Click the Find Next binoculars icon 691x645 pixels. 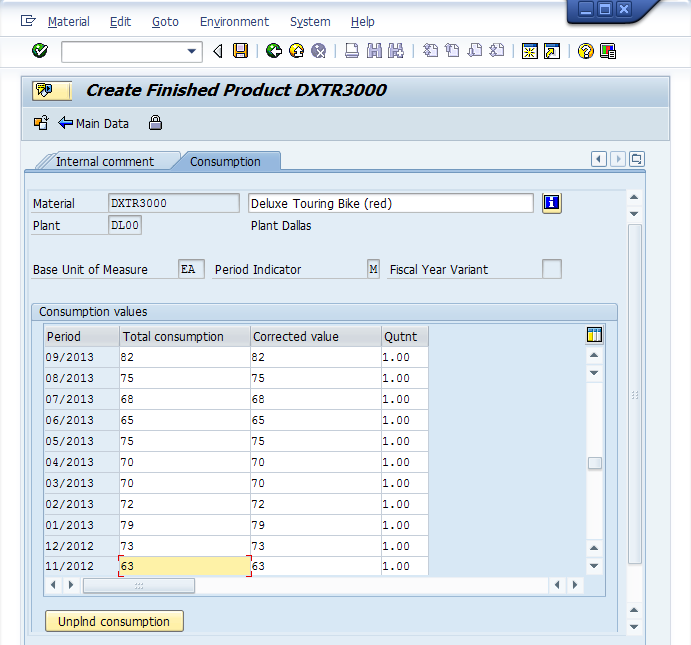click(x=396, y=51)
